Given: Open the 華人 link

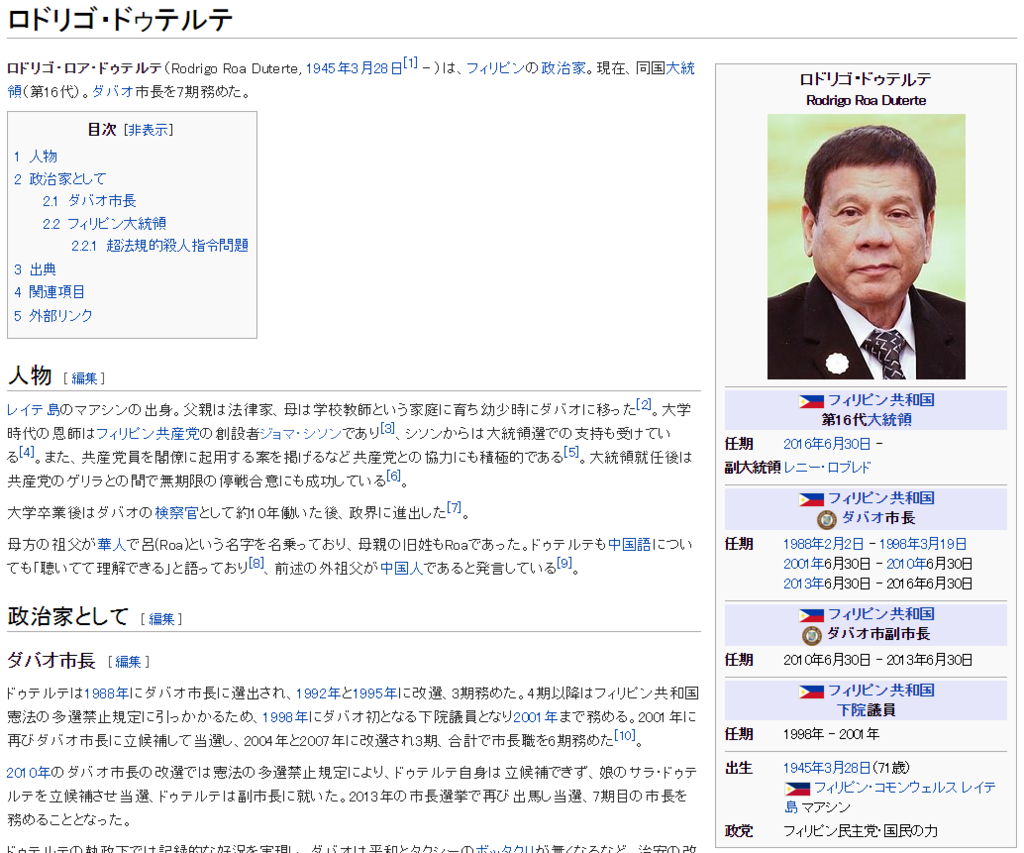Looking at the screenshot, I should pos(112,545).
